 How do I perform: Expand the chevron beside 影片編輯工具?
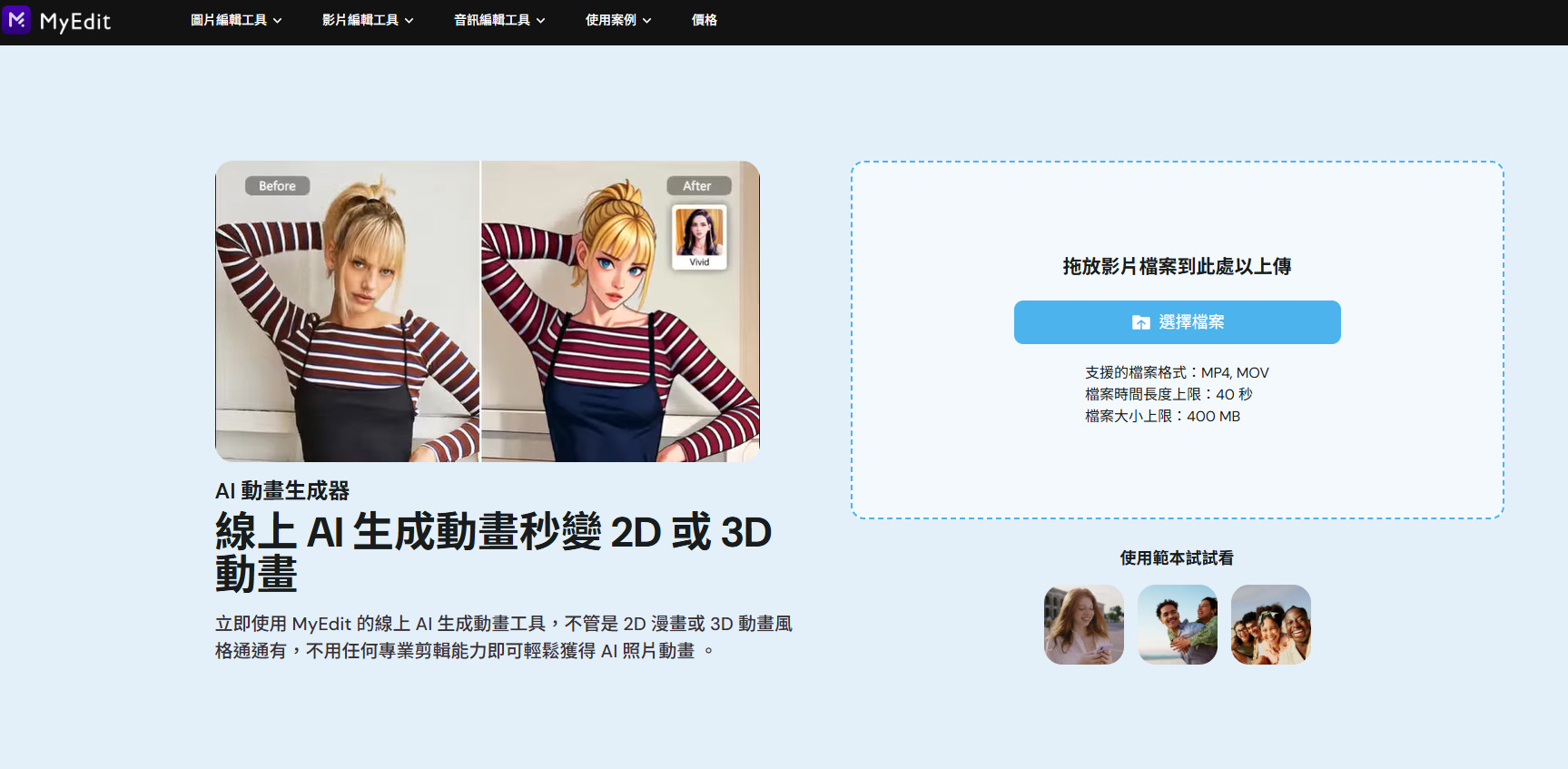tap(409, 21)
